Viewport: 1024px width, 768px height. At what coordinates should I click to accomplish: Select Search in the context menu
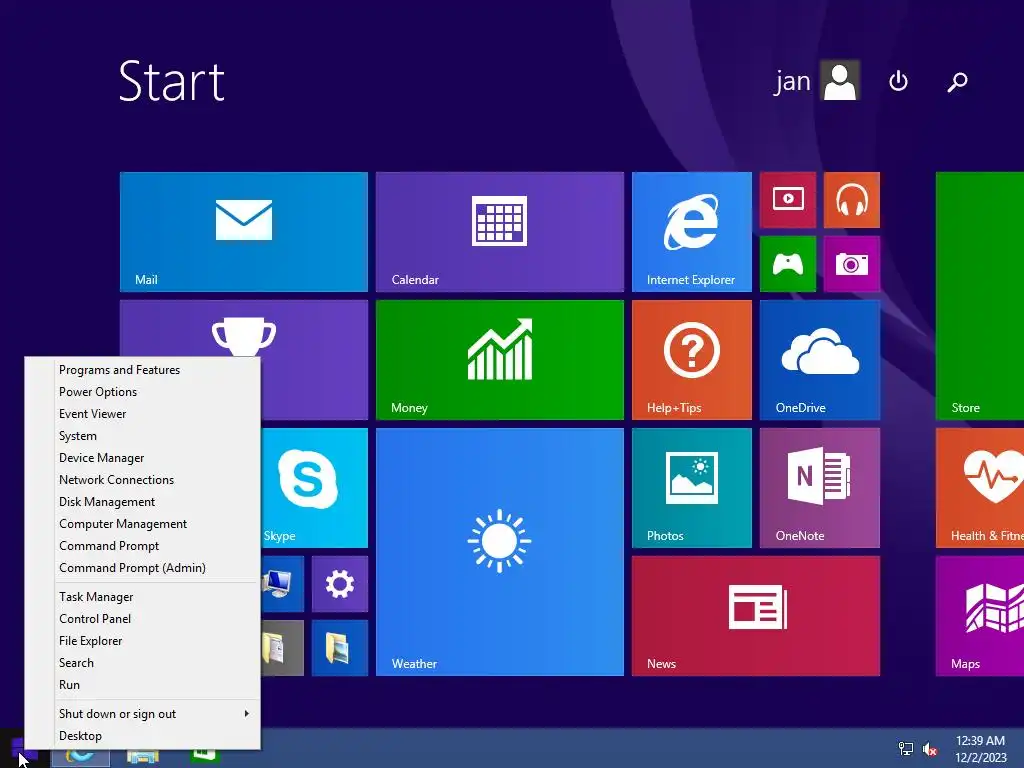click(x=142, y=663)
